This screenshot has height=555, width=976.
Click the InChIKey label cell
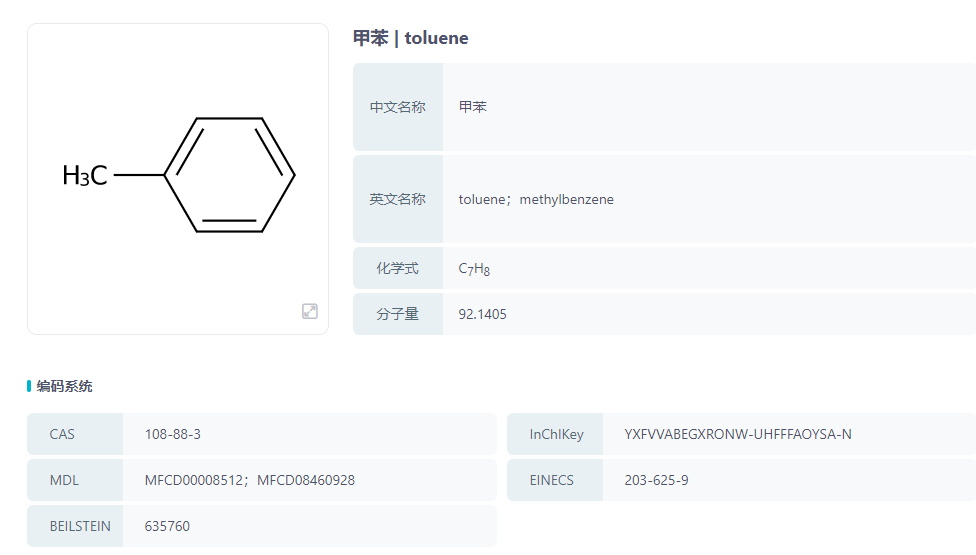[556, 434]
